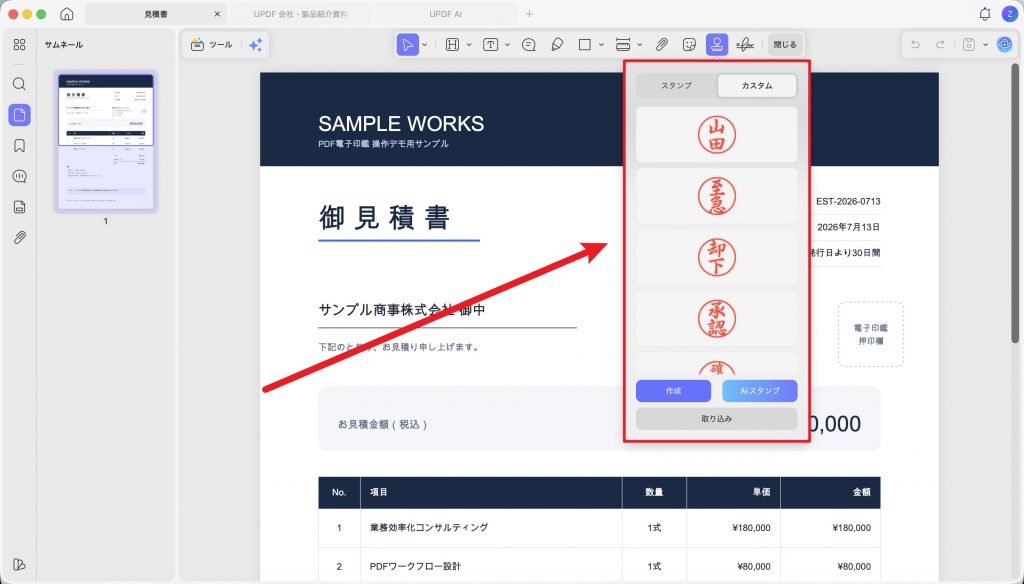Open notifications bell icon
The height and width of the screenshot is (584, 1024).
pyautogui.click(x=985, y=14)
